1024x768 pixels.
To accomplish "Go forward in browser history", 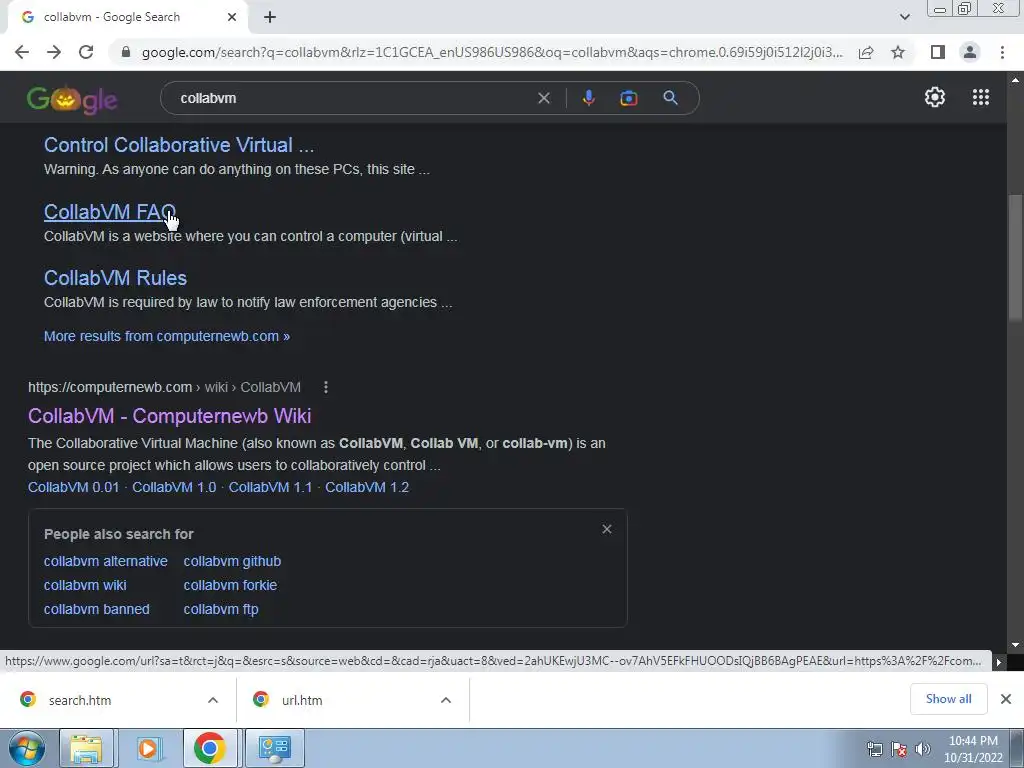I will (54, 52).
